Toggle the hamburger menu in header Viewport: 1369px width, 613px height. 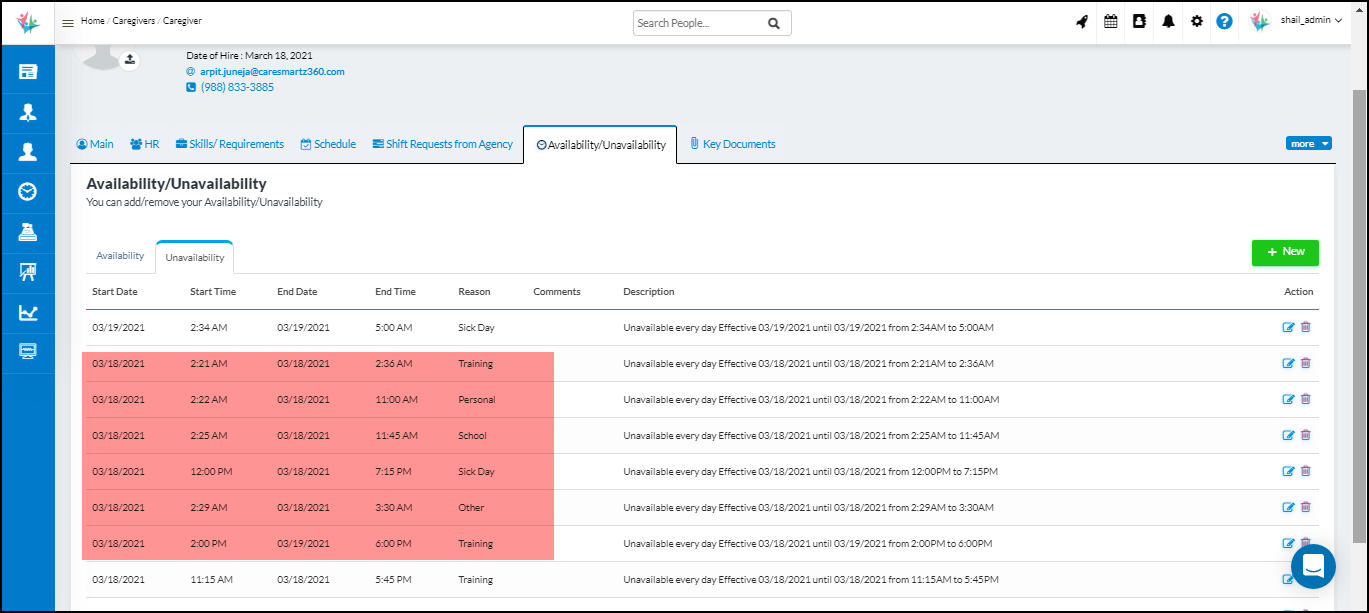[x=68, y=23]
